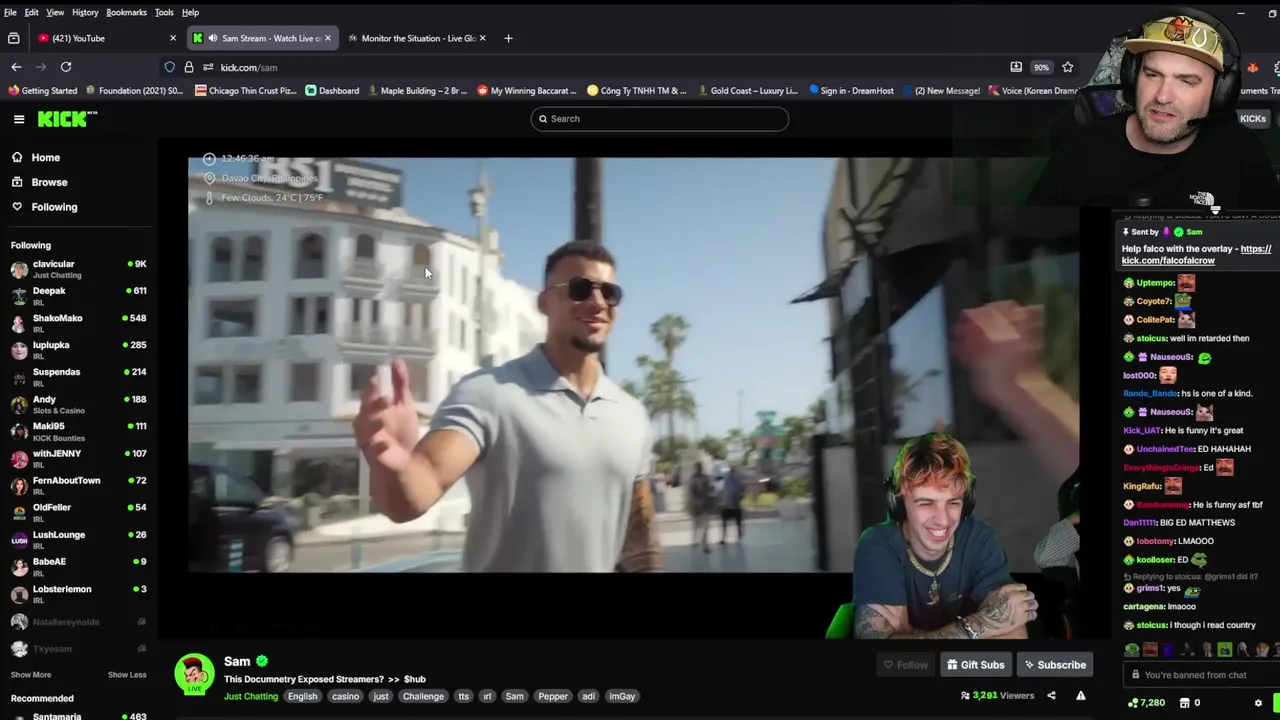The image size is (1280, 720).
Task: Click the Kick Search box
Action: pyautogui.click(x=660, y=119)
